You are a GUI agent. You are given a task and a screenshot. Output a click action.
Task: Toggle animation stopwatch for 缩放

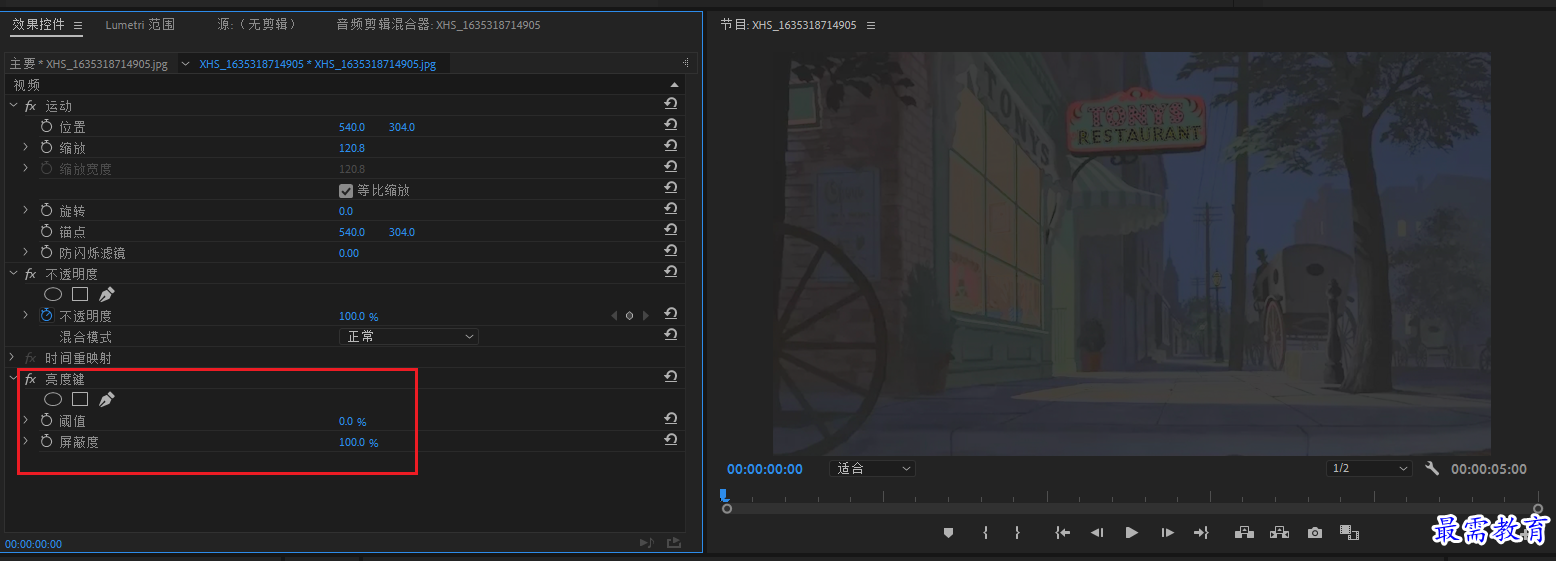coord(46,147)
